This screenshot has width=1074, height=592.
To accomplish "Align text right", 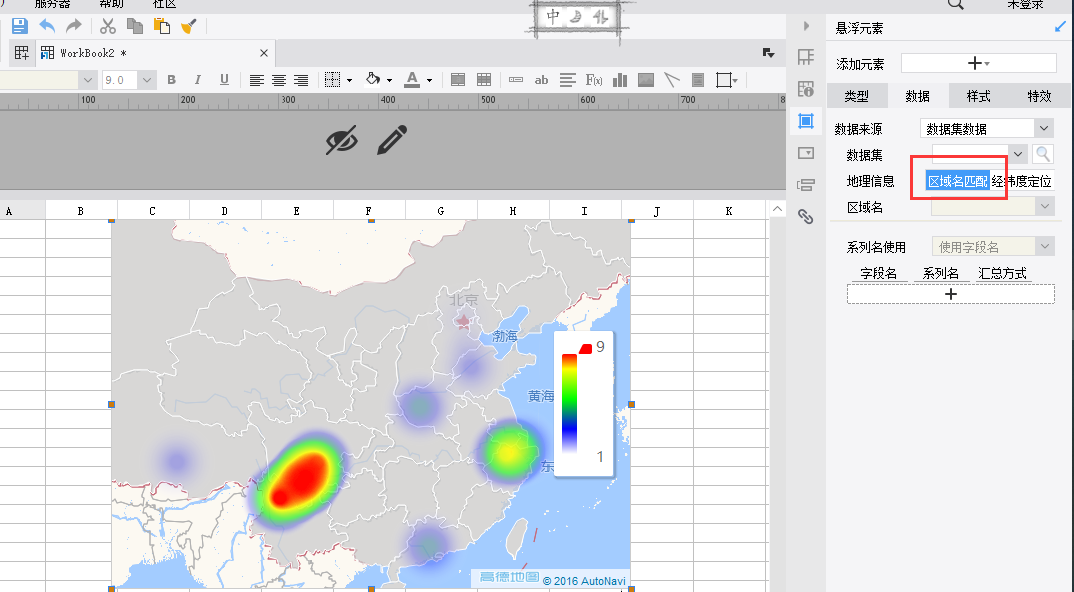I will click(301, 80).
